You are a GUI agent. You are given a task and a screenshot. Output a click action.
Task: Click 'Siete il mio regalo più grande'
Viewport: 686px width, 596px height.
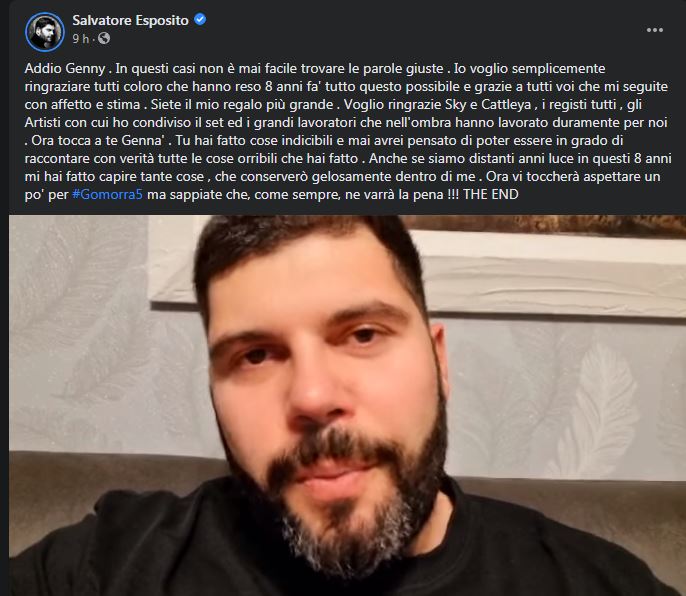click(x=242, y=105)
